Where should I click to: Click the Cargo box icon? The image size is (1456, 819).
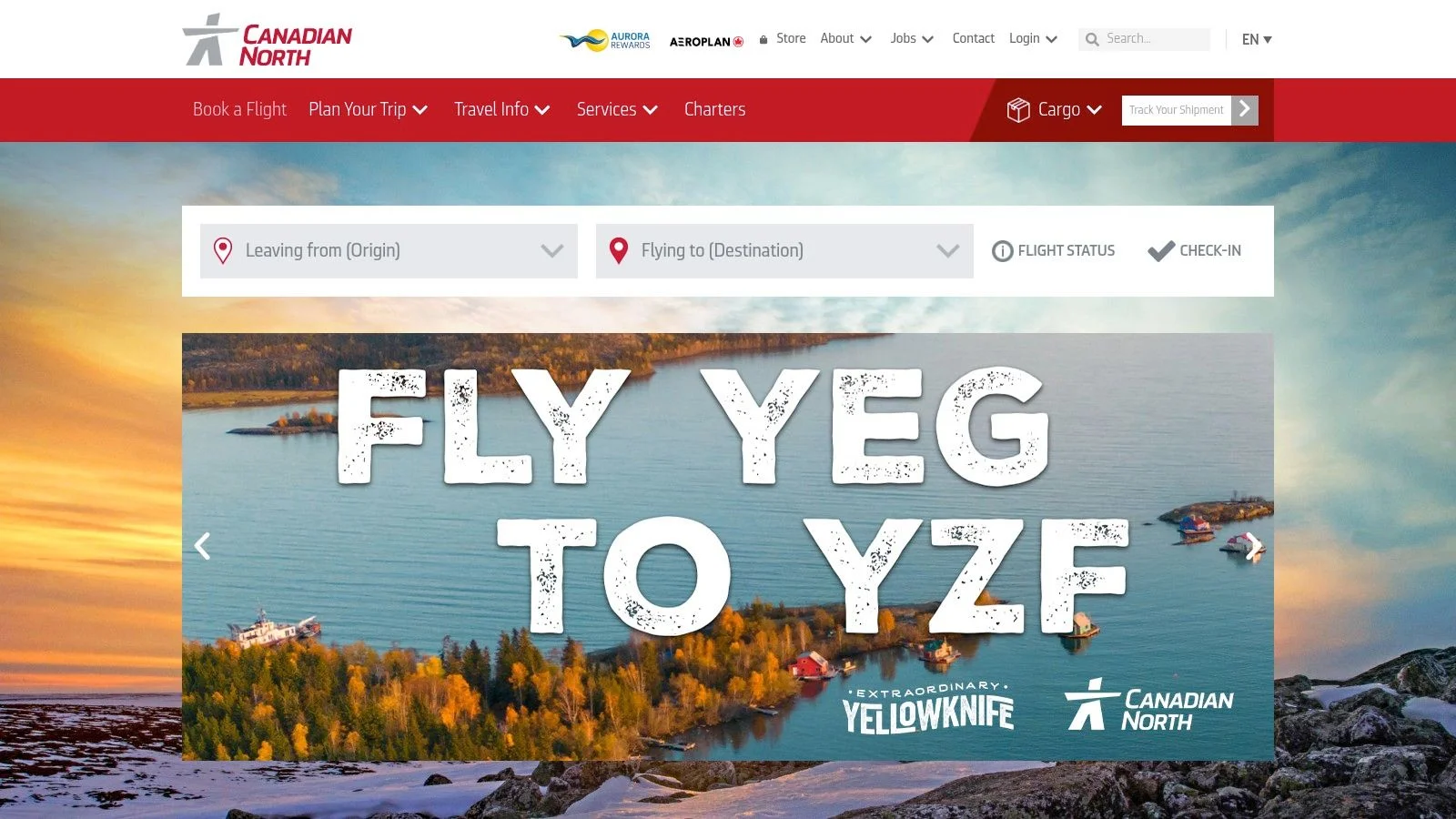pyautogui.click(x=1018, y=110)
